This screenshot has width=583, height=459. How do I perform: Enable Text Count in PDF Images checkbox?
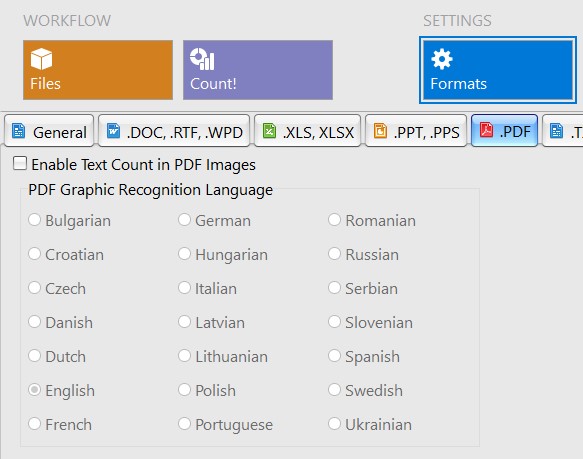pyautogui.click(x=20, y=163)
